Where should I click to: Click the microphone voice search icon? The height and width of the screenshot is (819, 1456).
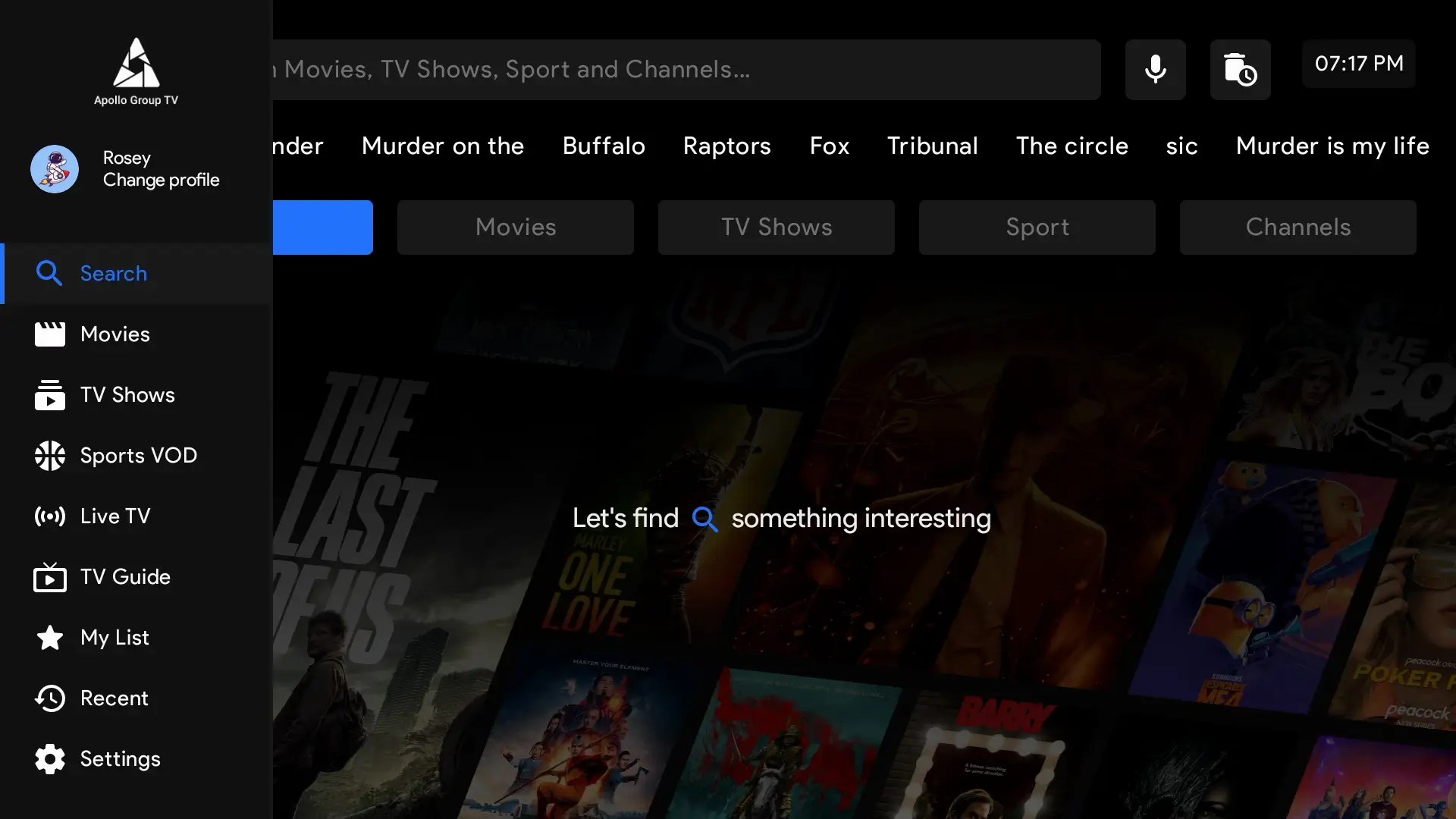click(x=1155, y=70)
